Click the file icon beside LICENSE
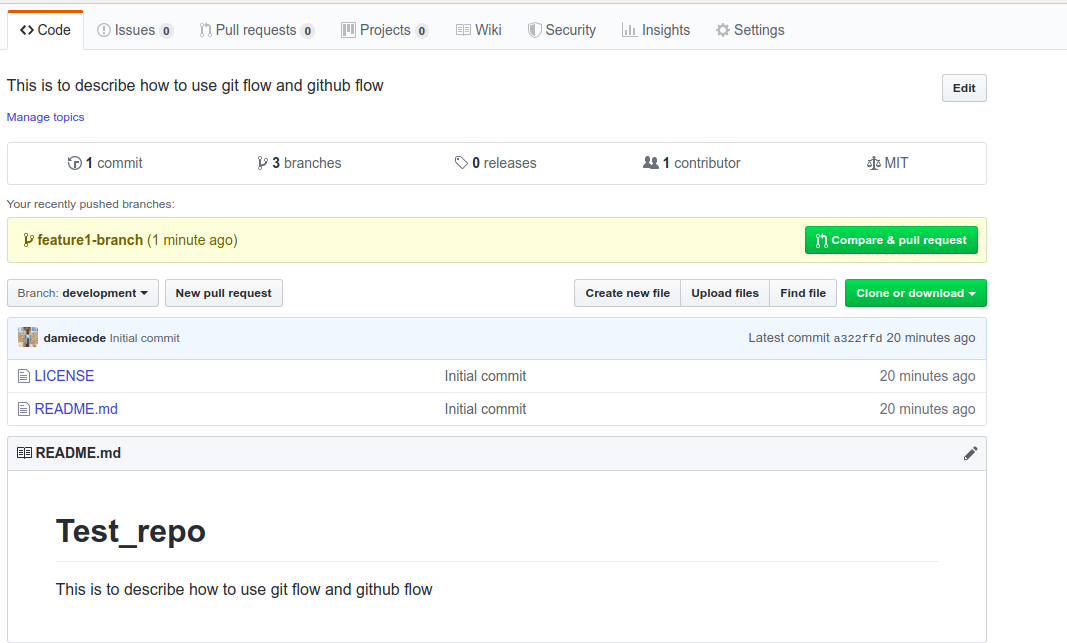Screen dimensions: 1067x643 (22, 375)
